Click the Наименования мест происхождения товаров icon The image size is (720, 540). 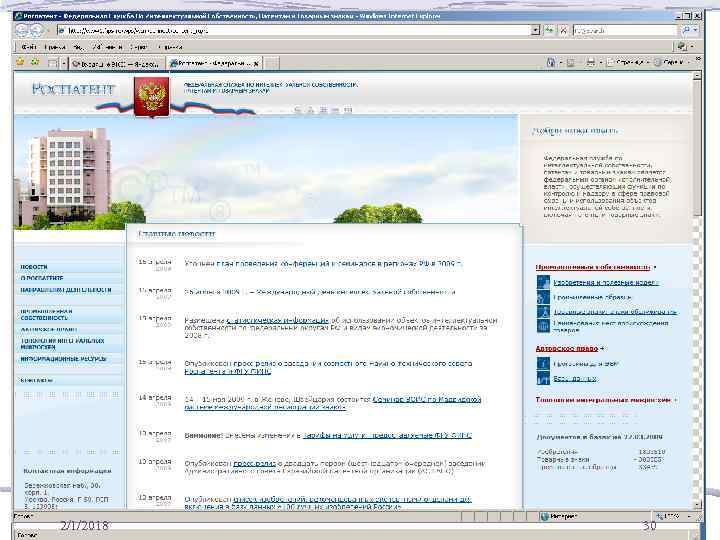click(x=544, y=326)
